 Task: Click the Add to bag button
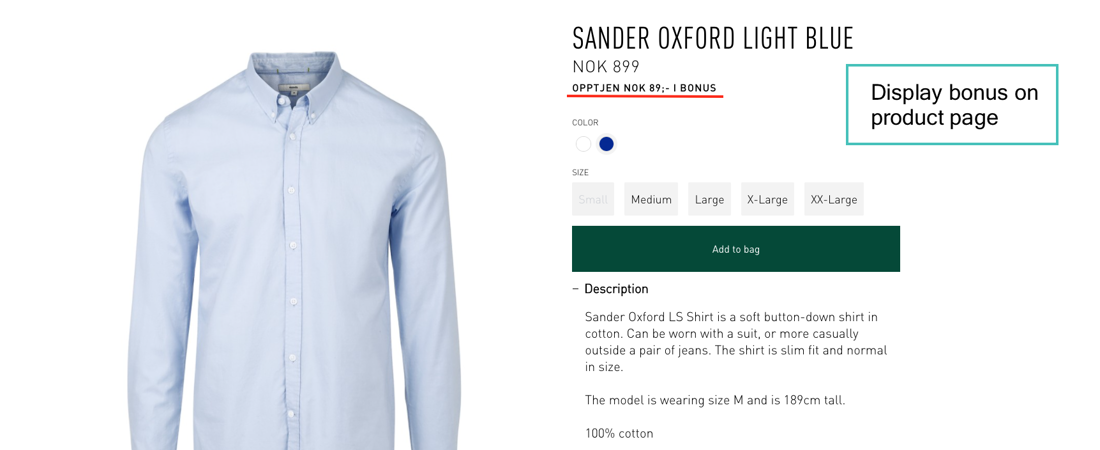[736, 249]
